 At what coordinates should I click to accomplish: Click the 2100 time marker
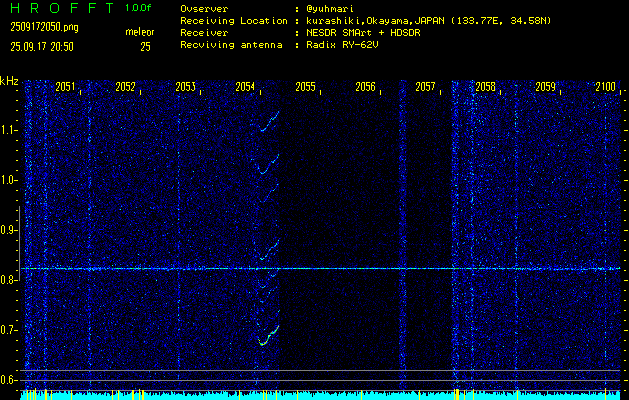(605, 87)
